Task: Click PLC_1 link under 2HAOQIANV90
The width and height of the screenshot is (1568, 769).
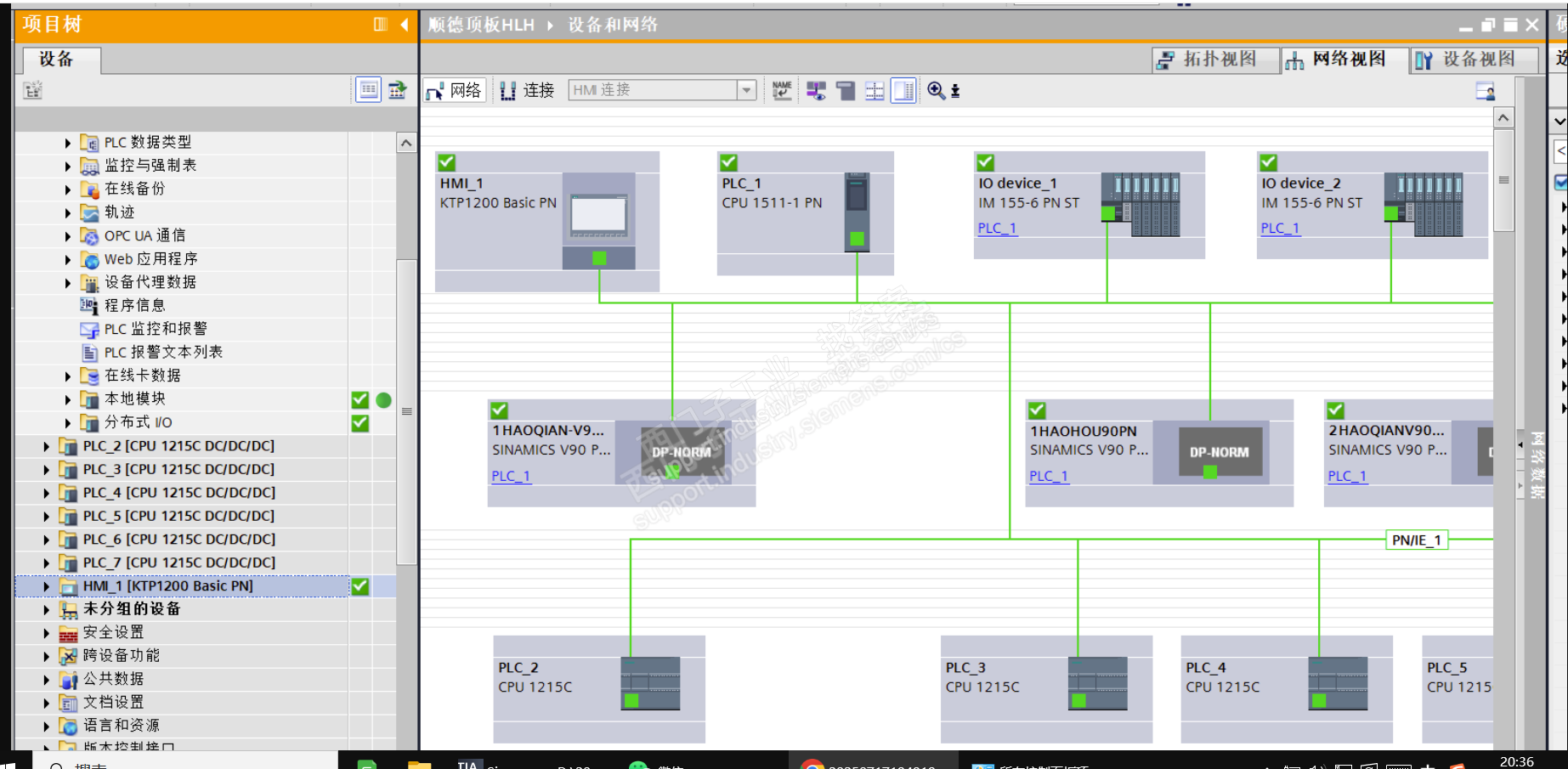Action: coord(1348,477)
